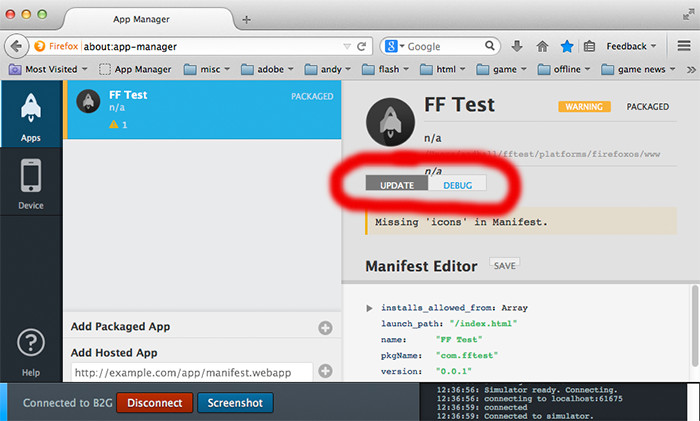Click the UPDATE button
700x421 pixels.
point(397,184)
